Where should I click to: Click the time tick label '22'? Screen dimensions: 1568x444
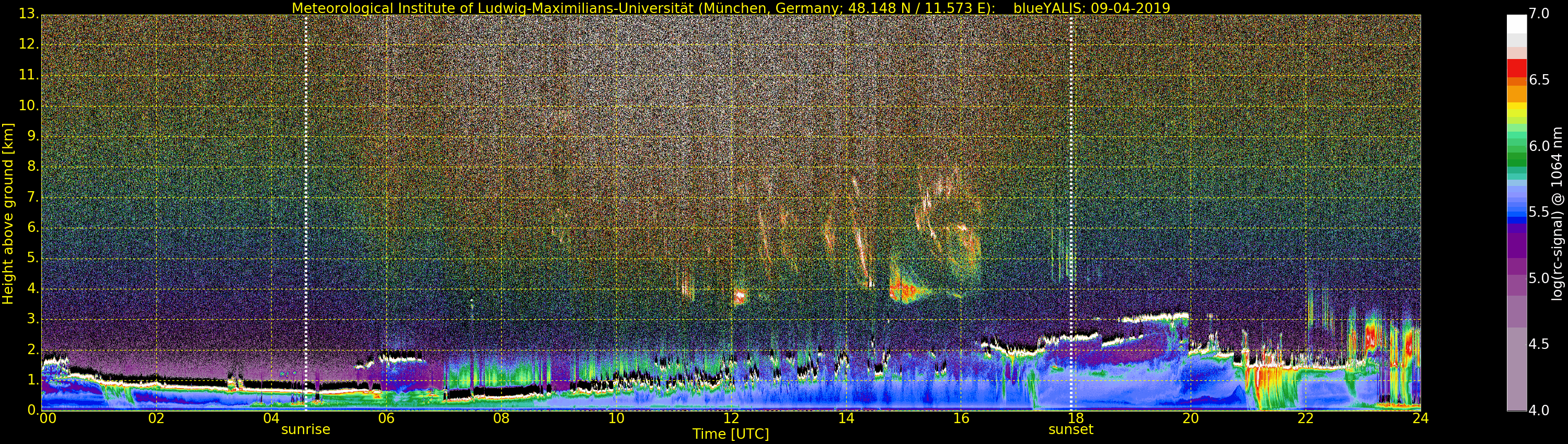[1306, 418]
